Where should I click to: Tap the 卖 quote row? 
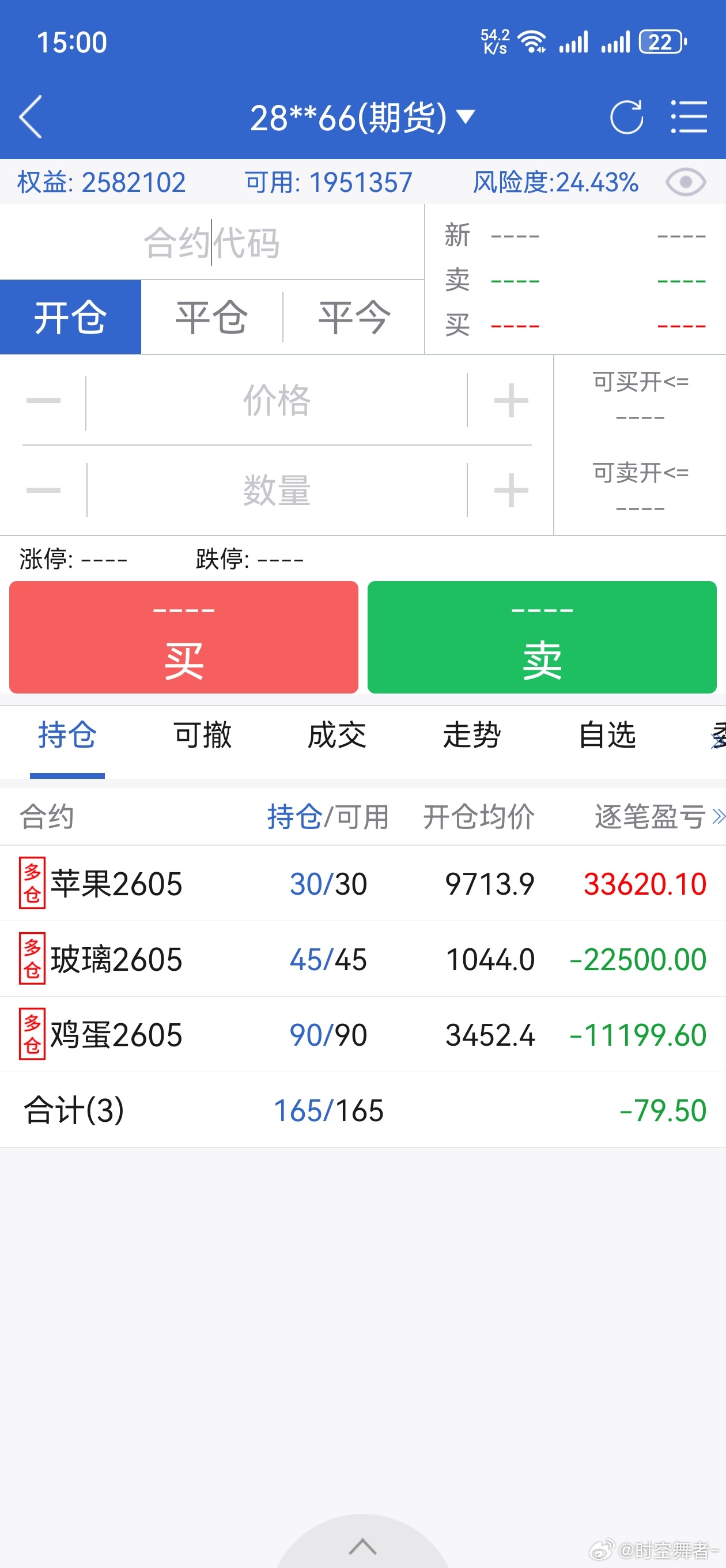coord(575,280)
